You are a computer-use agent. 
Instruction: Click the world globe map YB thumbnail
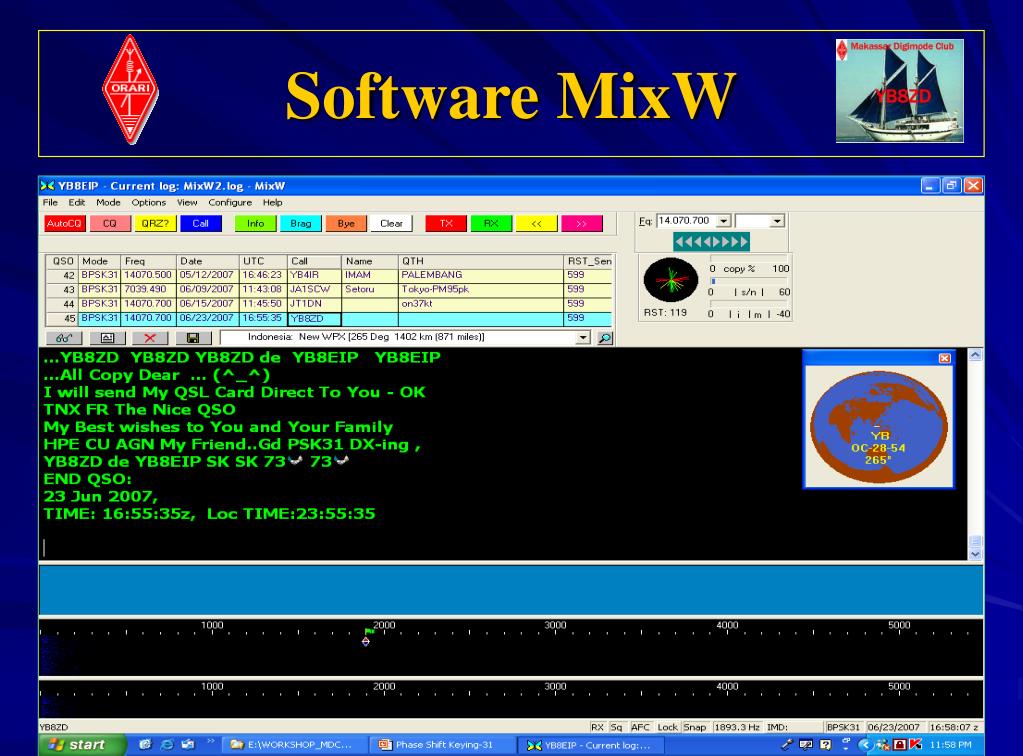pos(879,427)
